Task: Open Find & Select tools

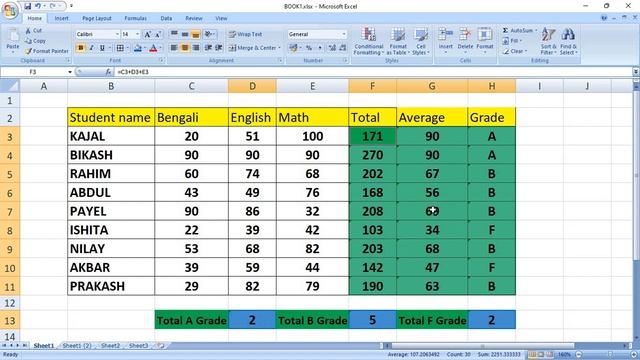Action: click(x=568, y=41)
